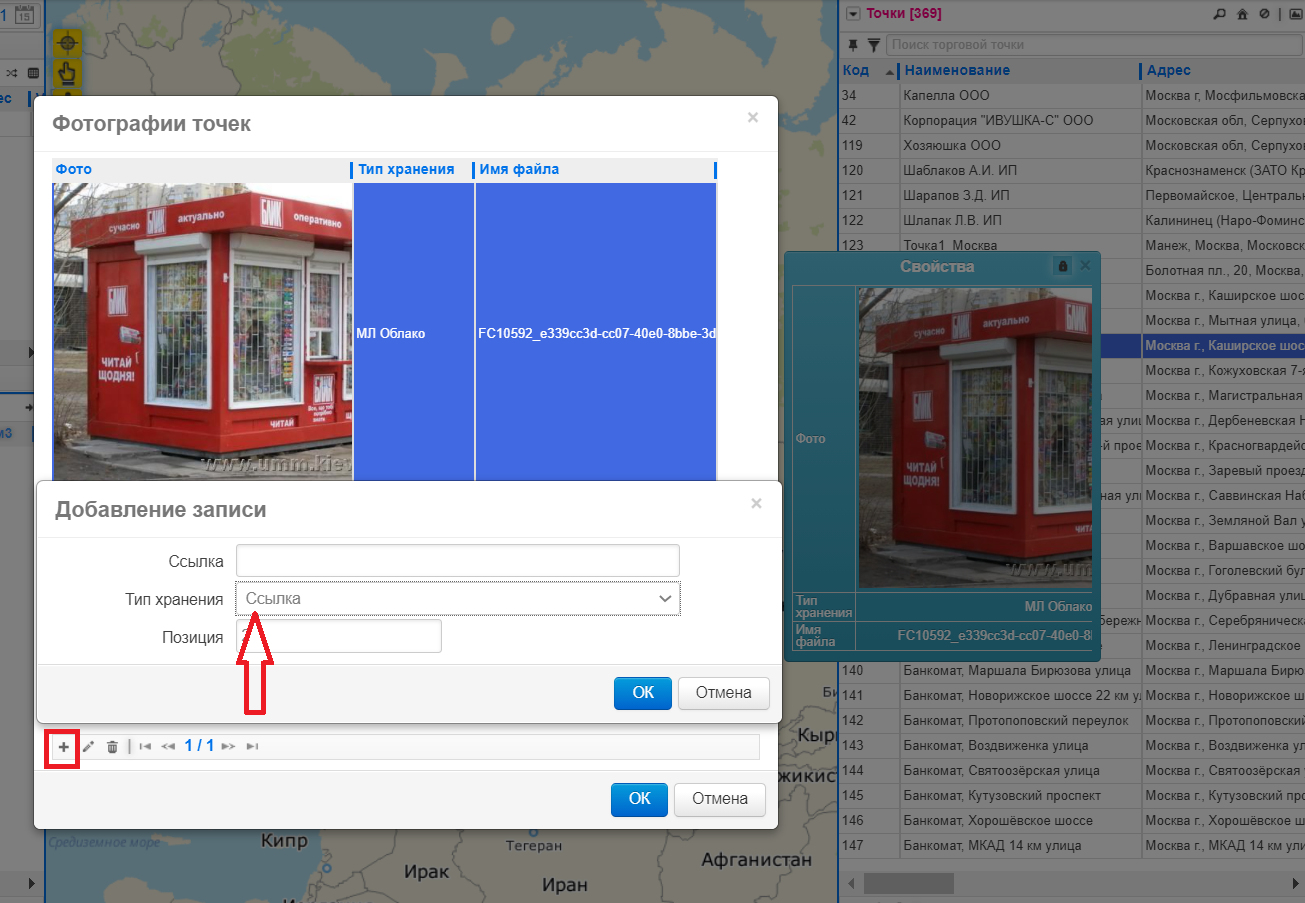Select row Точка1_Москва
Image resolution: width=1305 pixels, height=903 pixels.
point(1072,245)
